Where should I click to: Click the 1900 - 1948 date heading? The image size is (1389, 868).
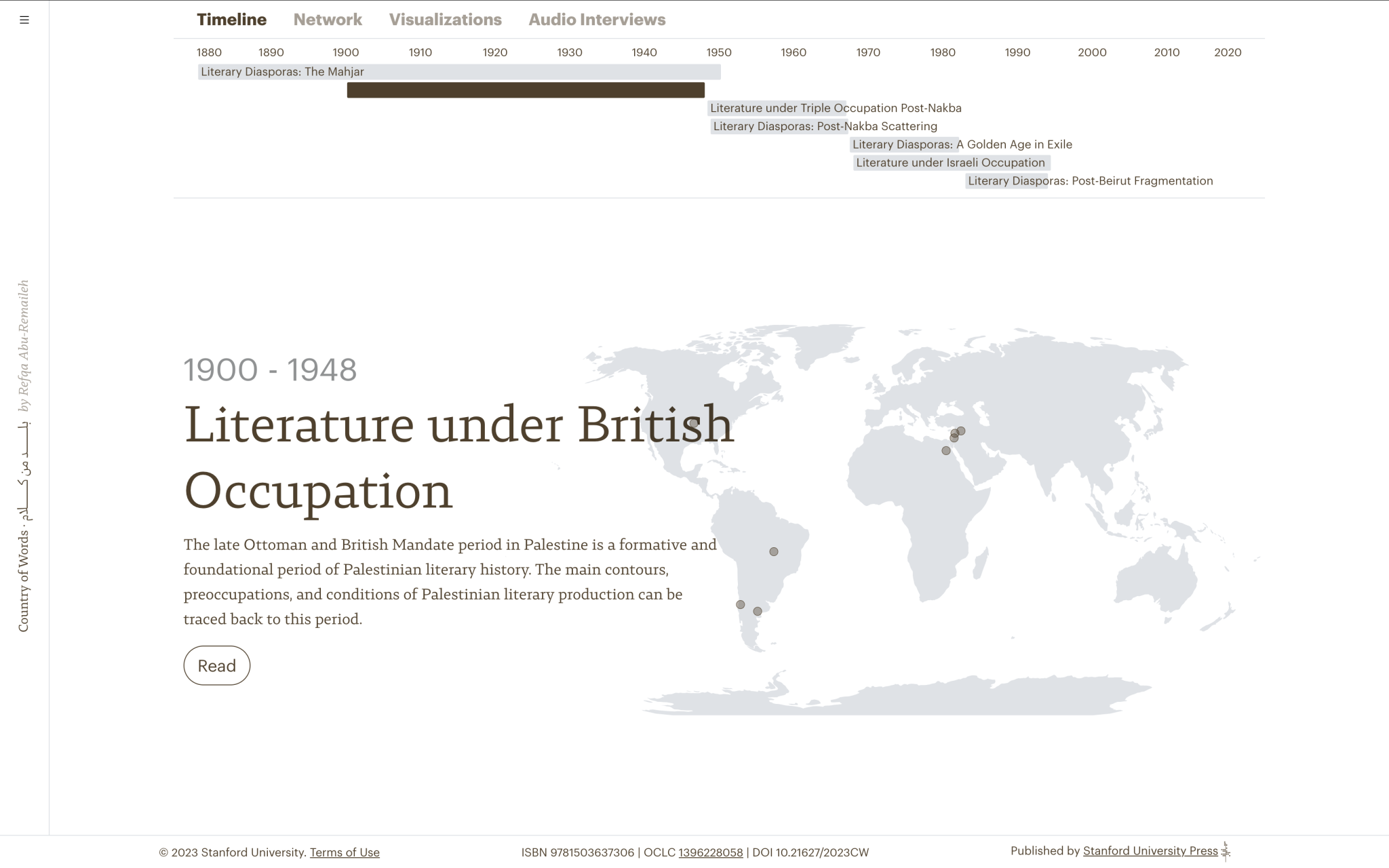pos(270,370)
